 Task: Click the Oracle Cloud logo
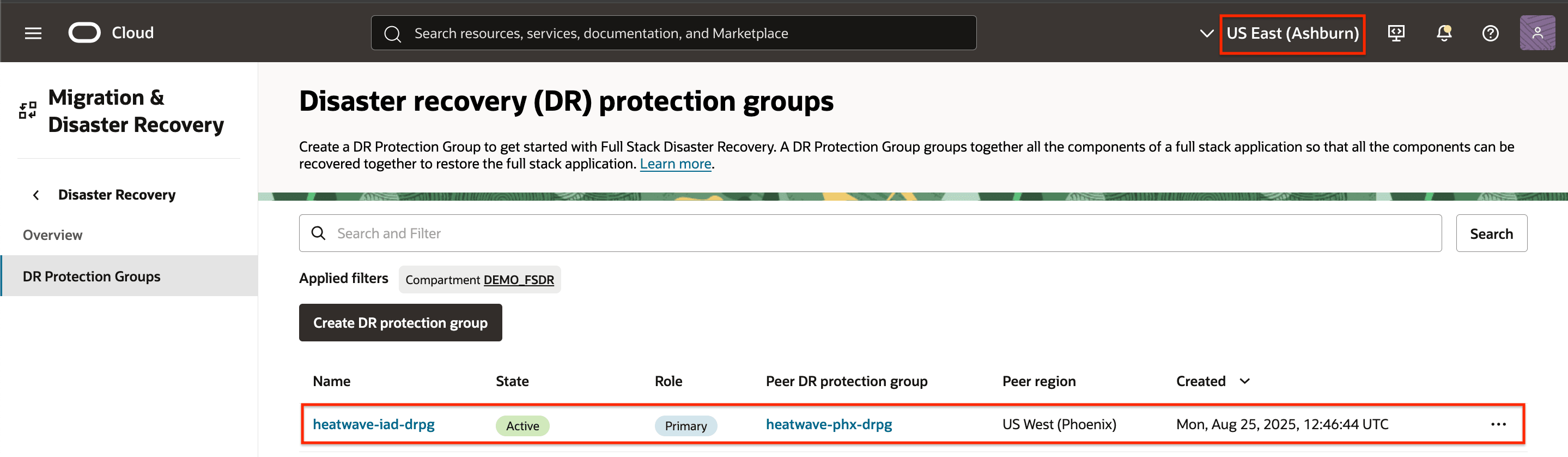[x=84, y=33]
